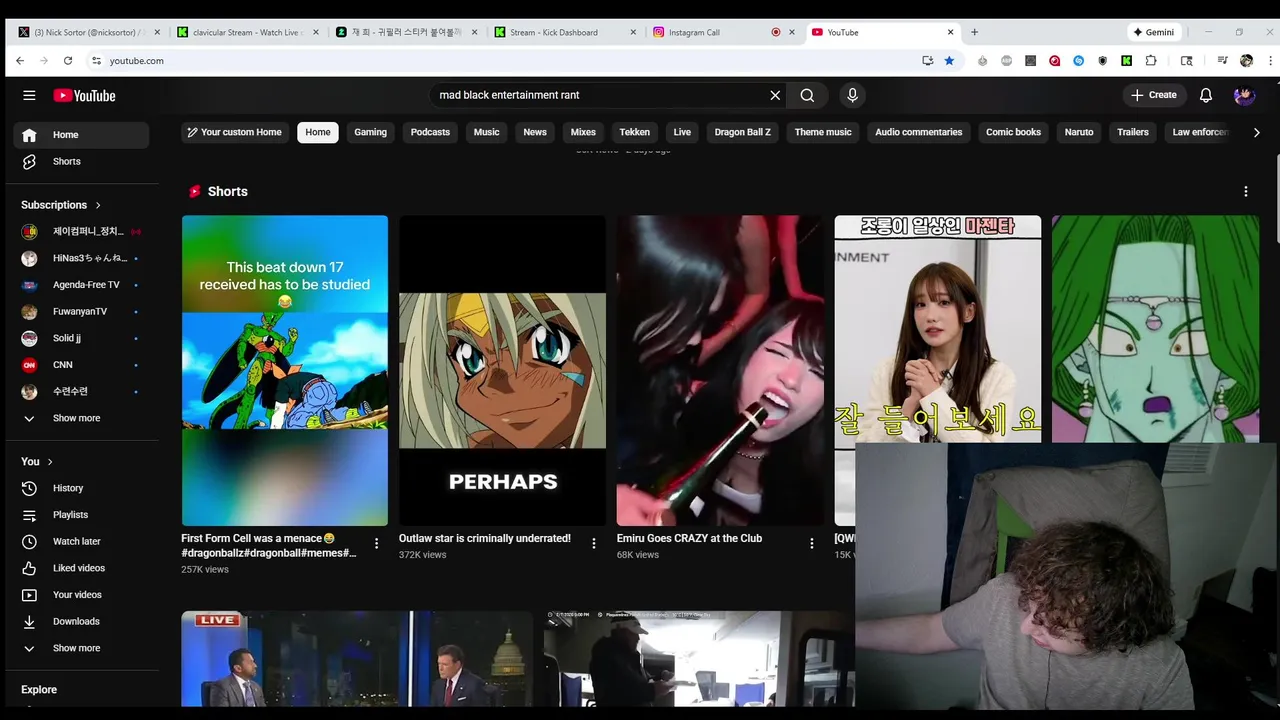This screenshot has width=1280, height=720.
Task: Open the Emiru Goes CRAZY at the Club title
Action: click(689, 538)
